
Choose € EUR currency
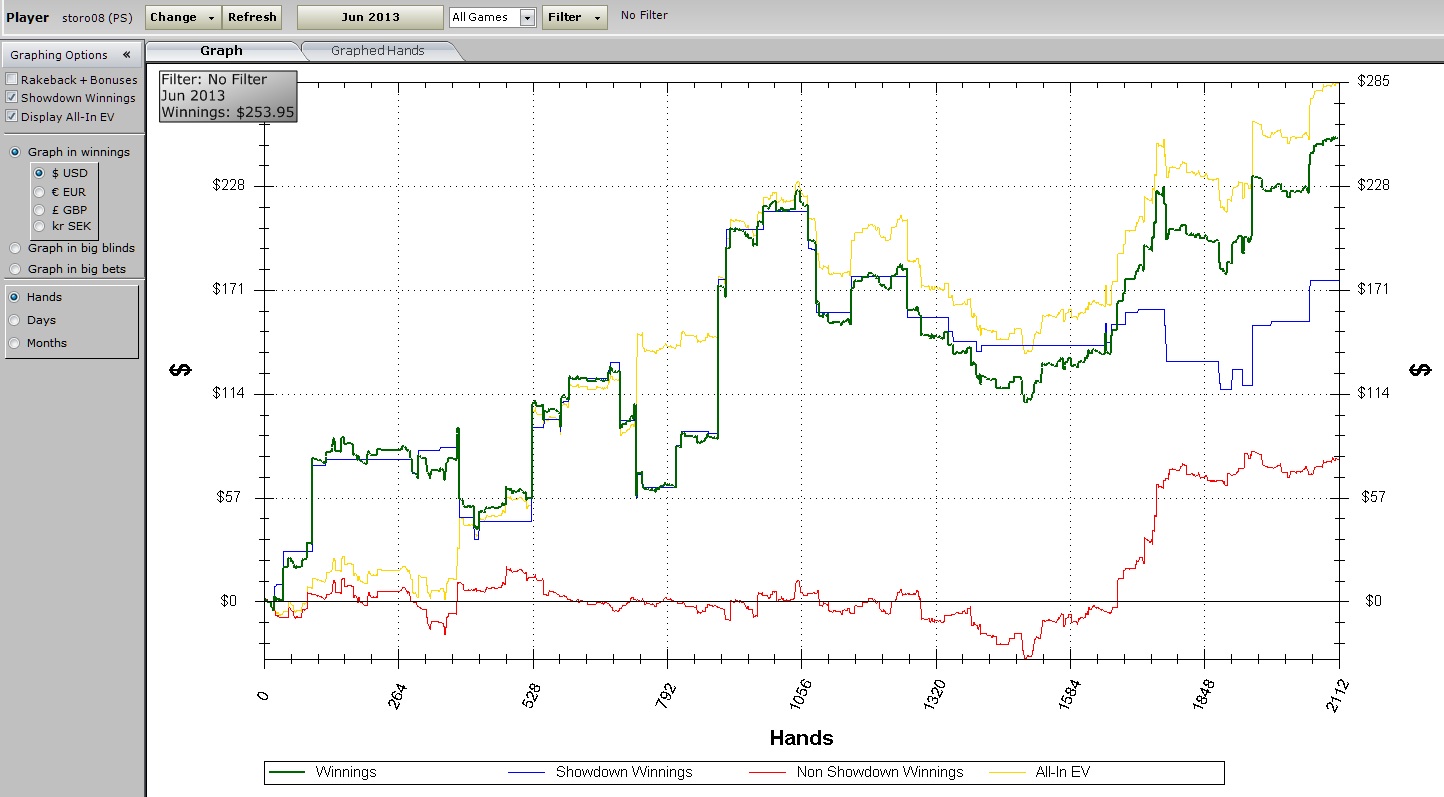39,192
